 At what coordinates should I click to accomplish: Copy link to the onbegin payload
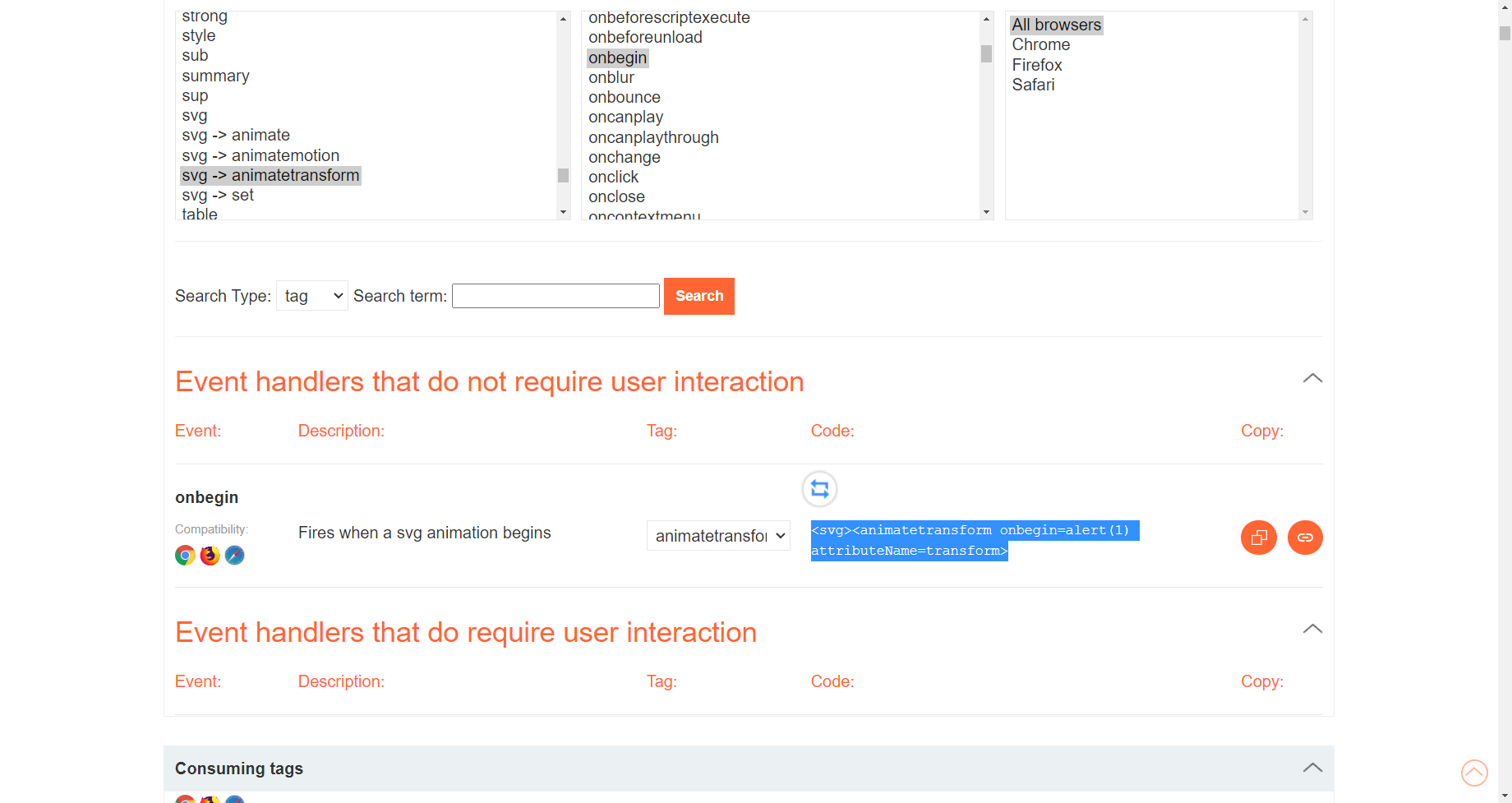tap(1305, 538)
